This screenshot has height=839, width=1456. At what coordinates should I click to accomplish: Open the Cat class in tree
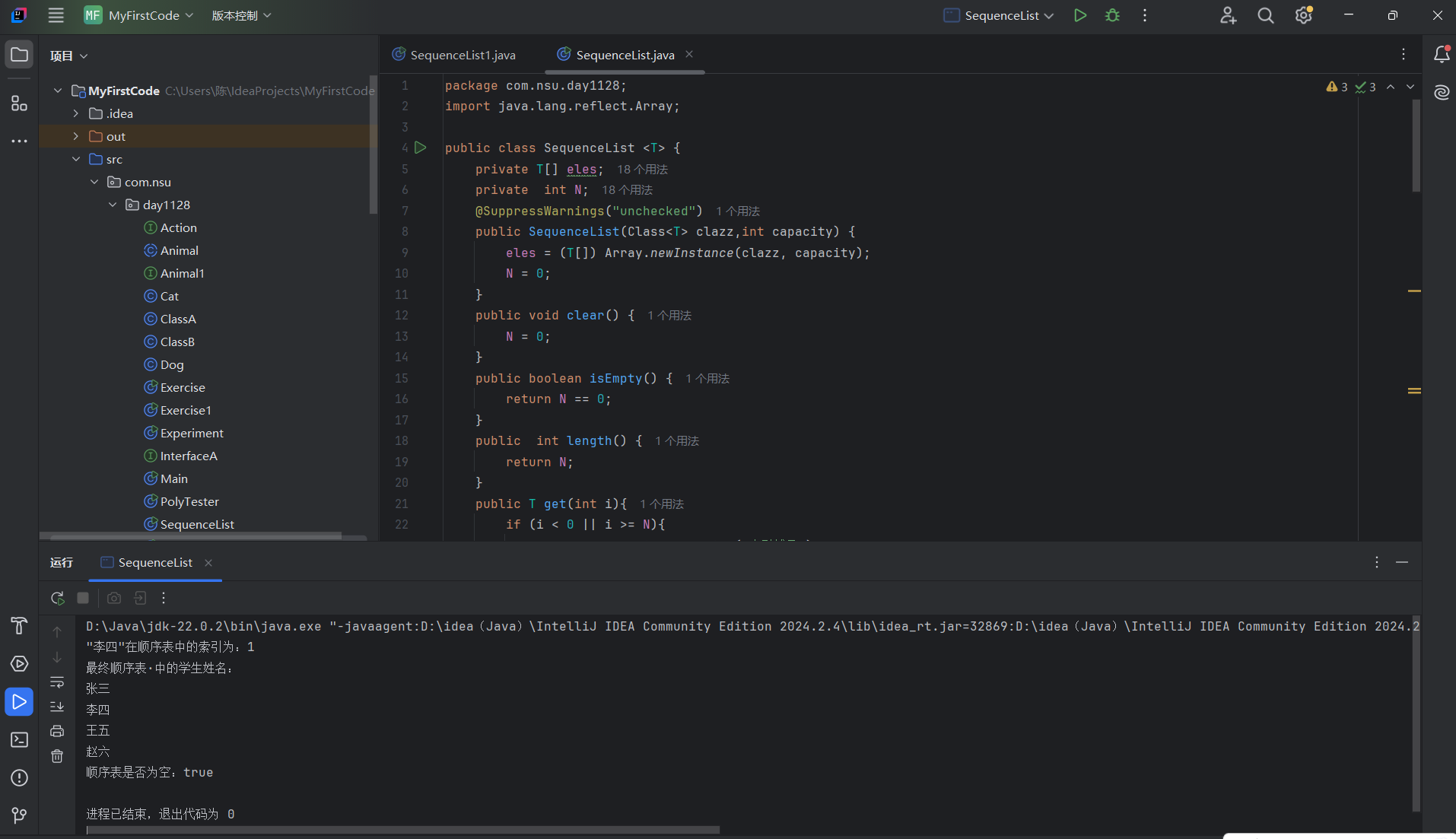point(169,296)
